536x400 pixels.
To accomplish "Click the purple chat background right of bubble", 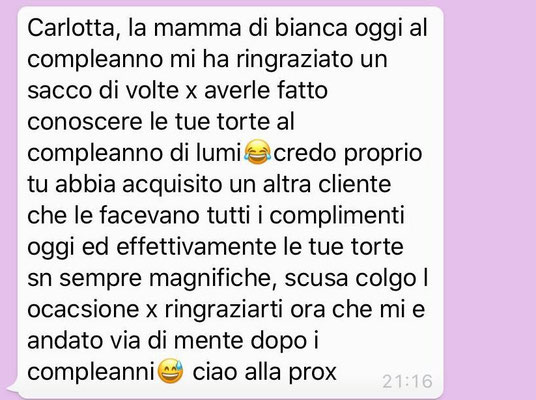I will (x=489, y=200).
